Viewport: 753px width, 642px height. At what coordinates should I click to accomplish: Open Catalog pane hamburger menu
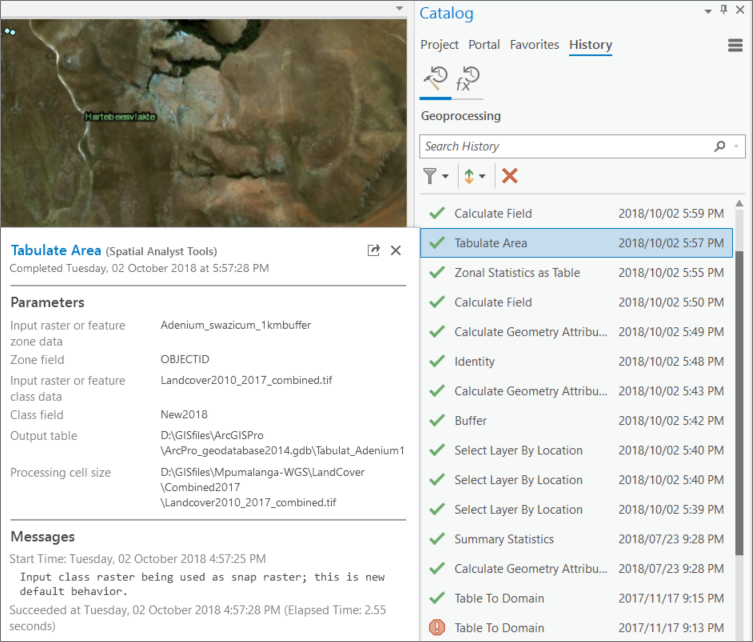(x=735, y=46)
